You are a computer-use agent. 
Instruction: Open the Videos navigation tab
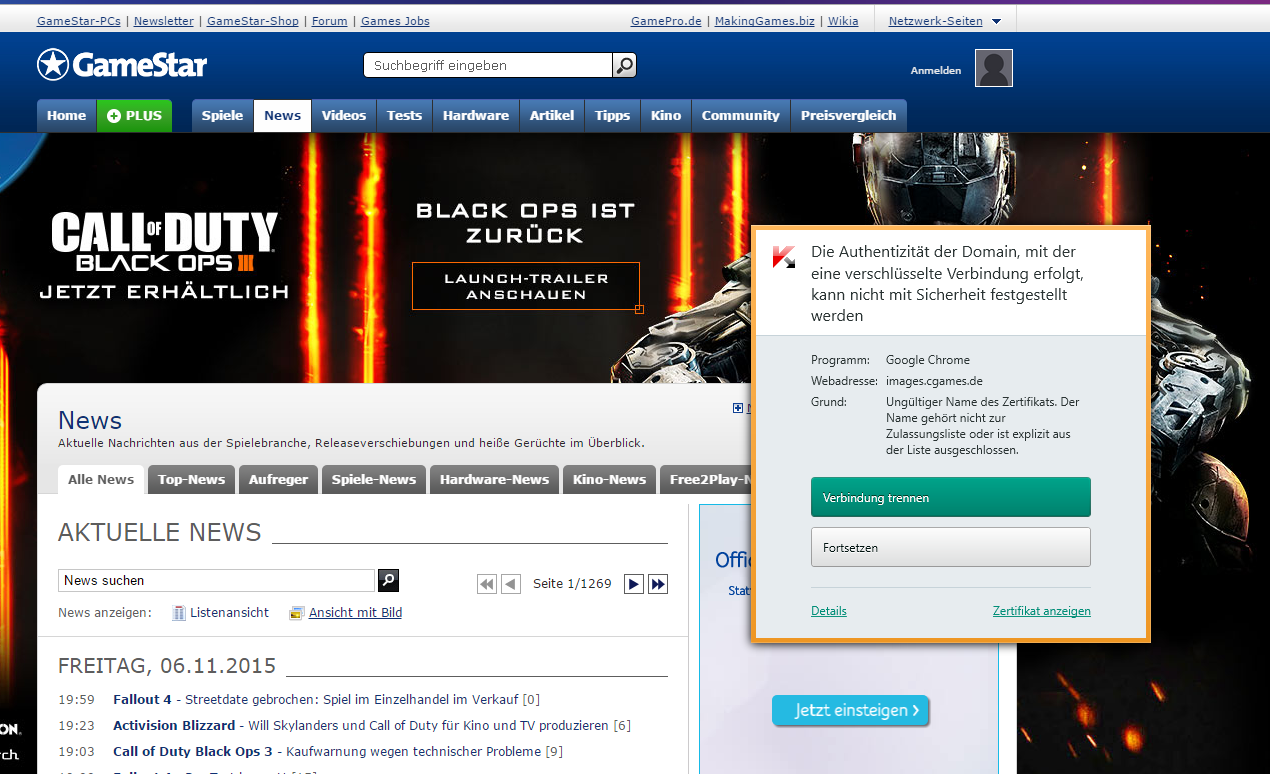pos(344,116)
